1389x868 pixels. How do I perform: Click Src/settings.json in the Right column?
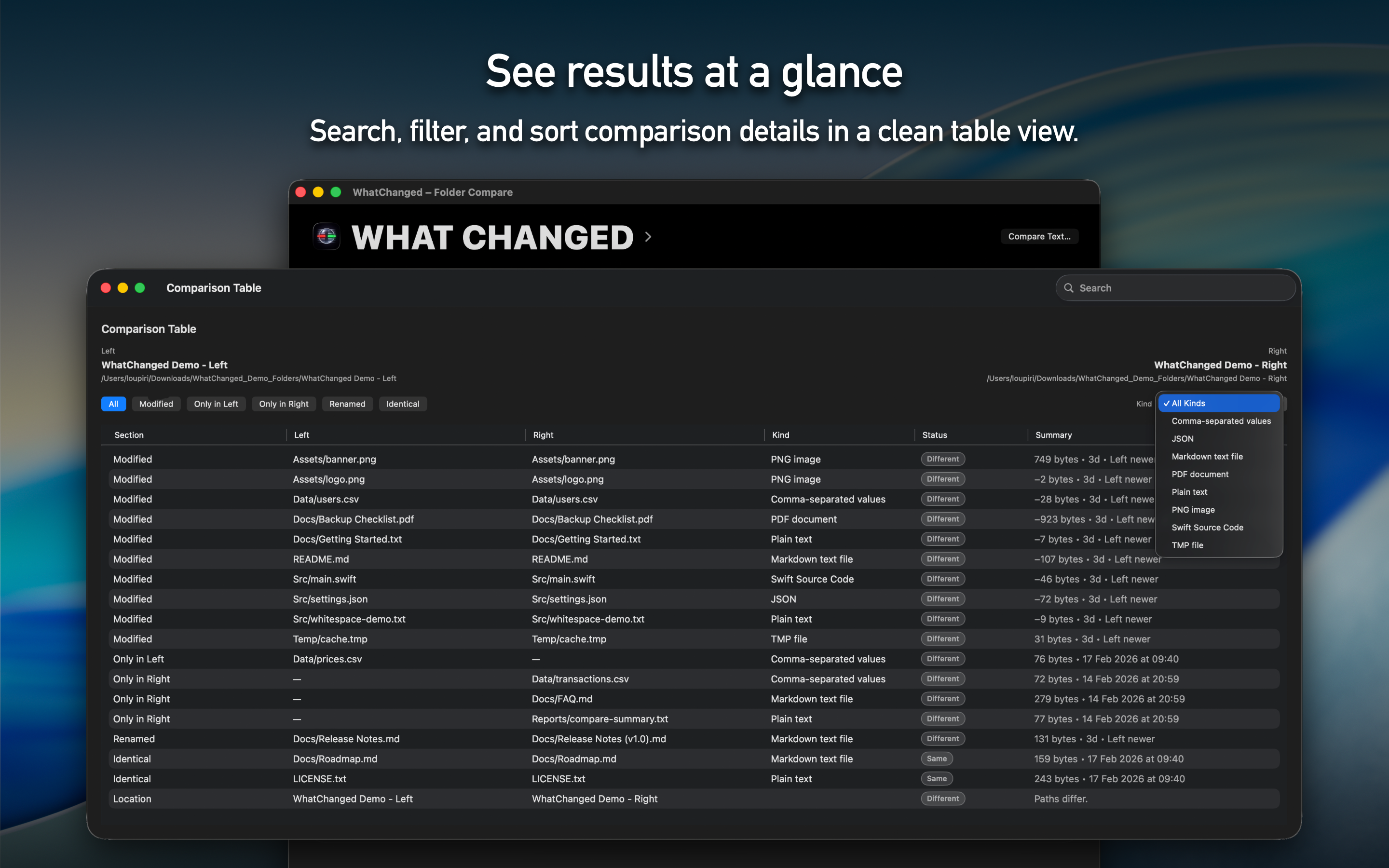coord(569,599)
